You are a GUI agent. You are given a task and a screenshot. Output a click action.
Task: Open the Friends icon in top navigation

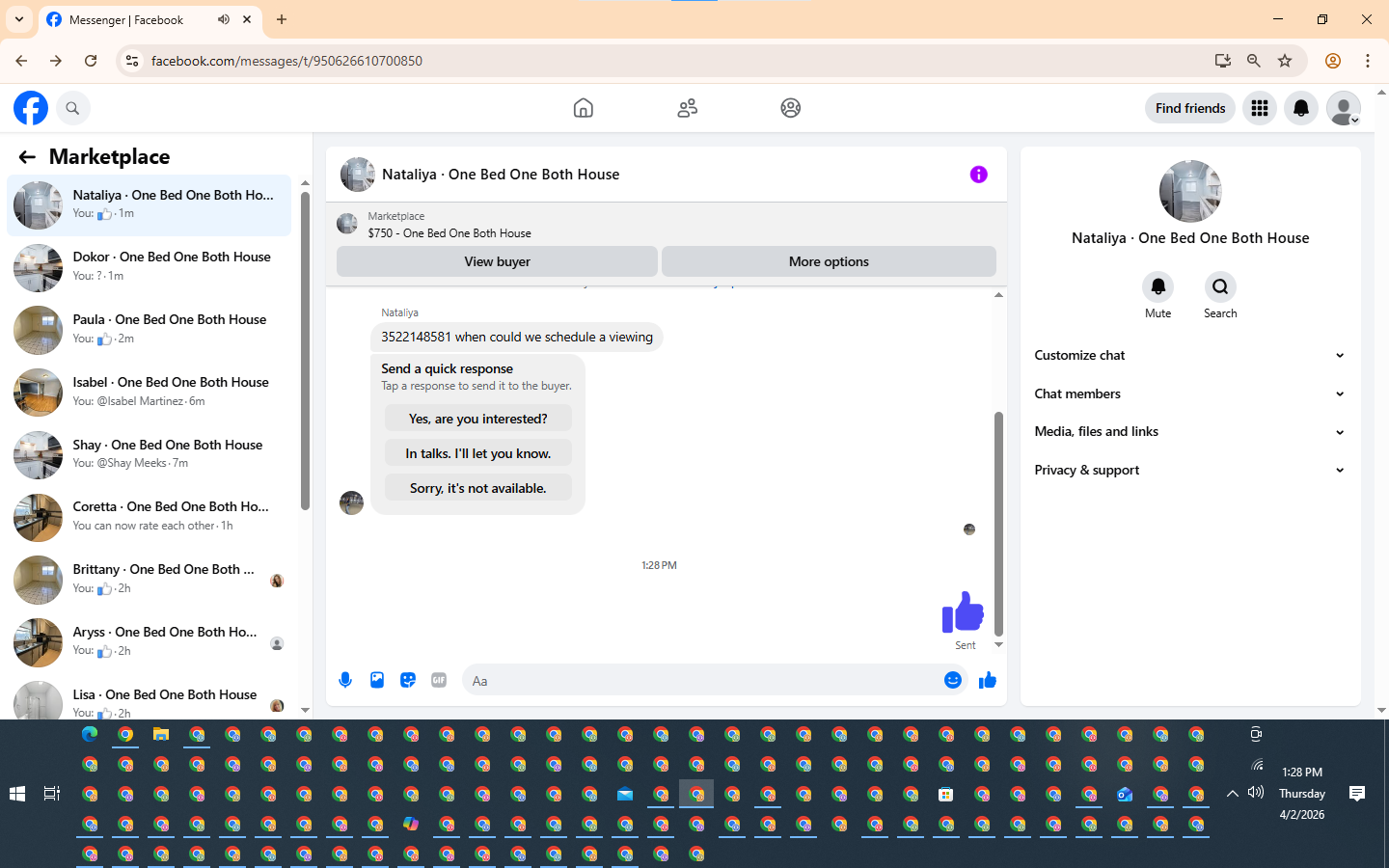point(687,108)
